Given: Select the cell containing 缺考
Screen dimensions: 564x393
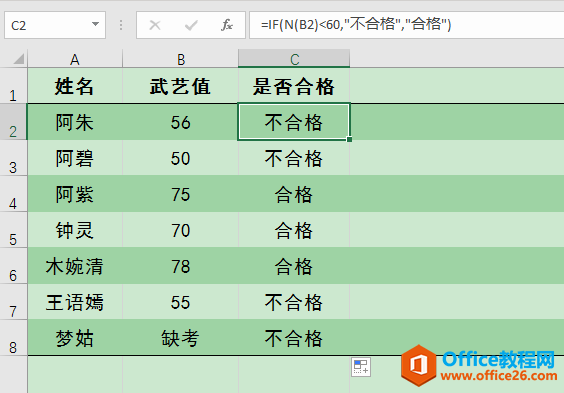Looking at the screenshot, I should [181, 338].
